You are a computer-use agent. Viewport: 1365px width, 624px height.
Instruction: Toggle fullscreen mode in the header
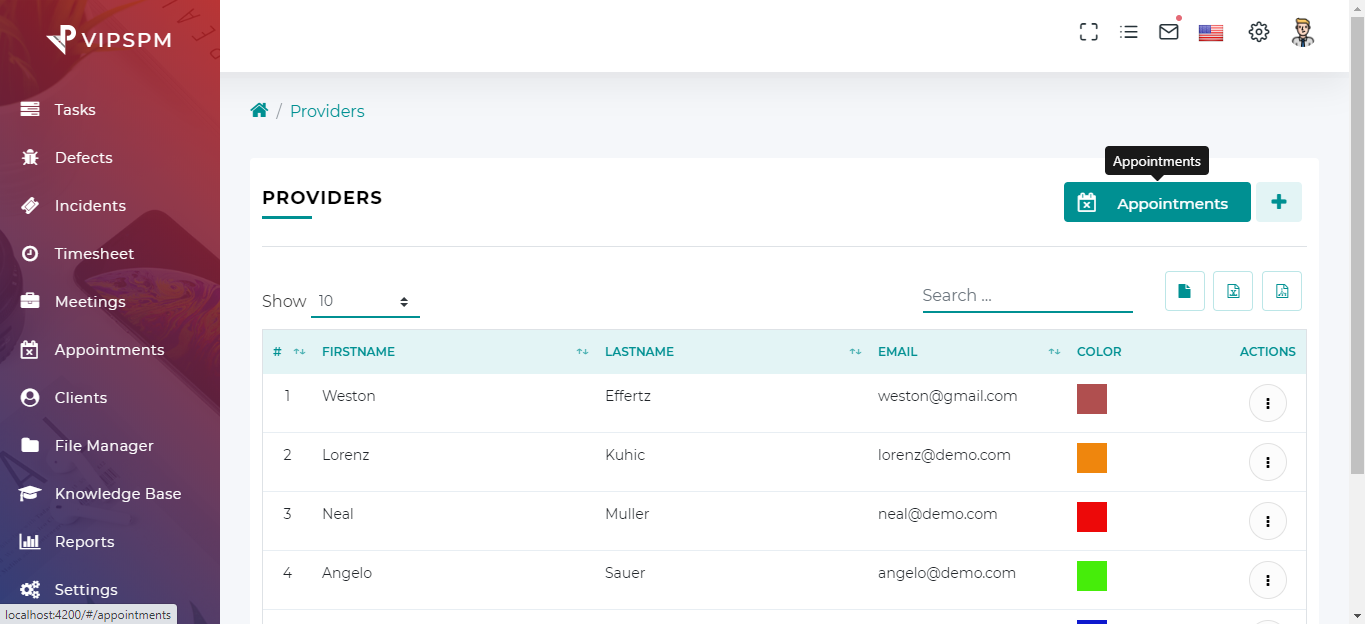pos(1088,31)
